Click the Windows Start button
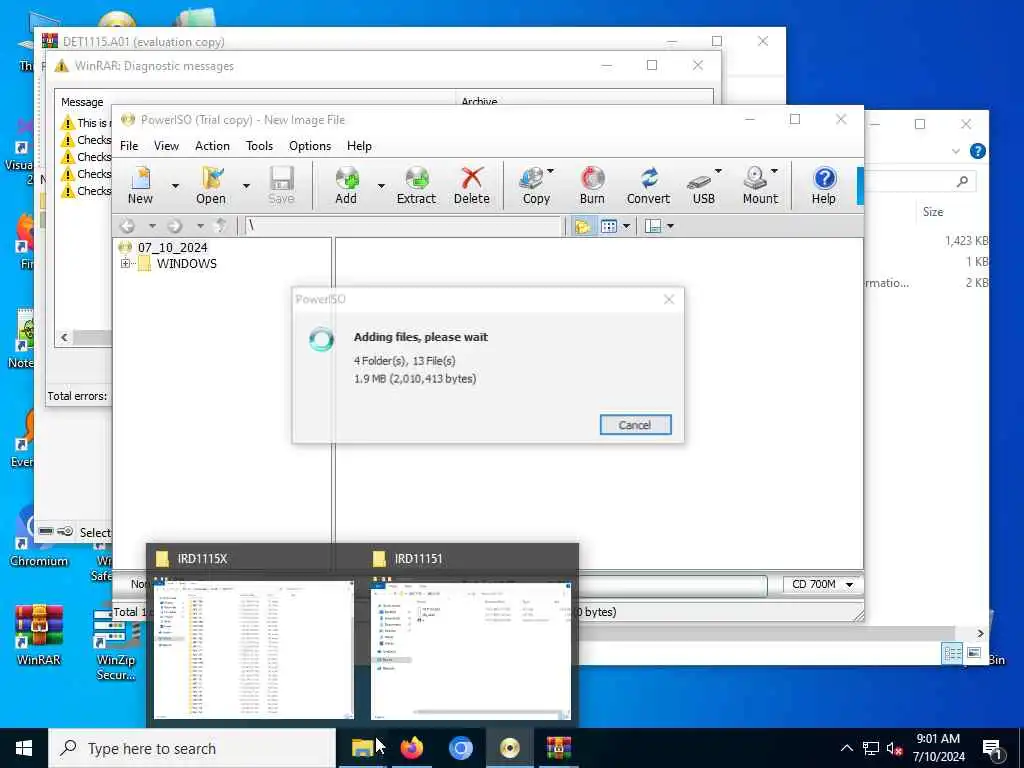The width and height of the screenshot is (1024, 768). [24, 748]
